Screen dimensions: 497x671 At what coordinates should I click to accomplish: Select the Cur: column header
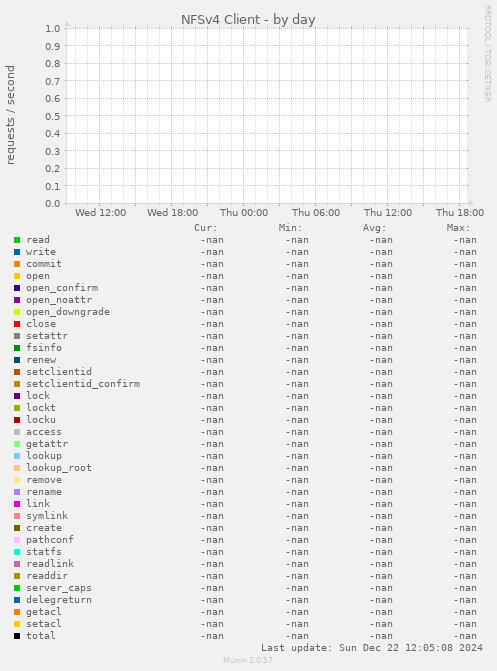[x=205, y=228]
